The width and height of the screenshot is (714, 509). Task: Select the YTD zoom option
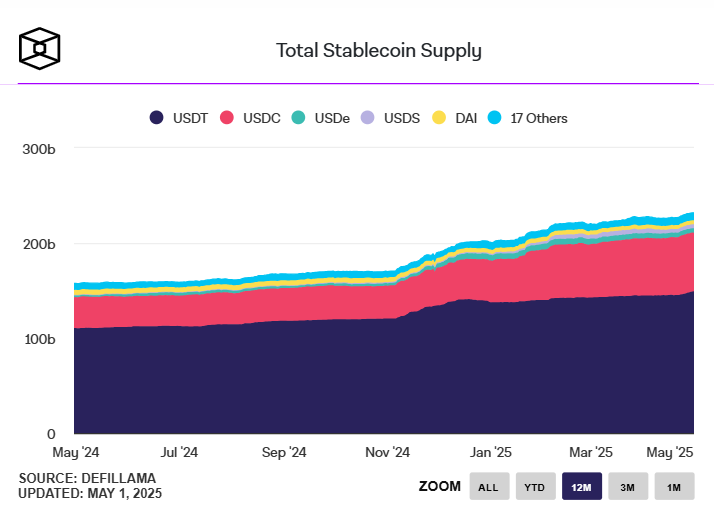(535, 487)
